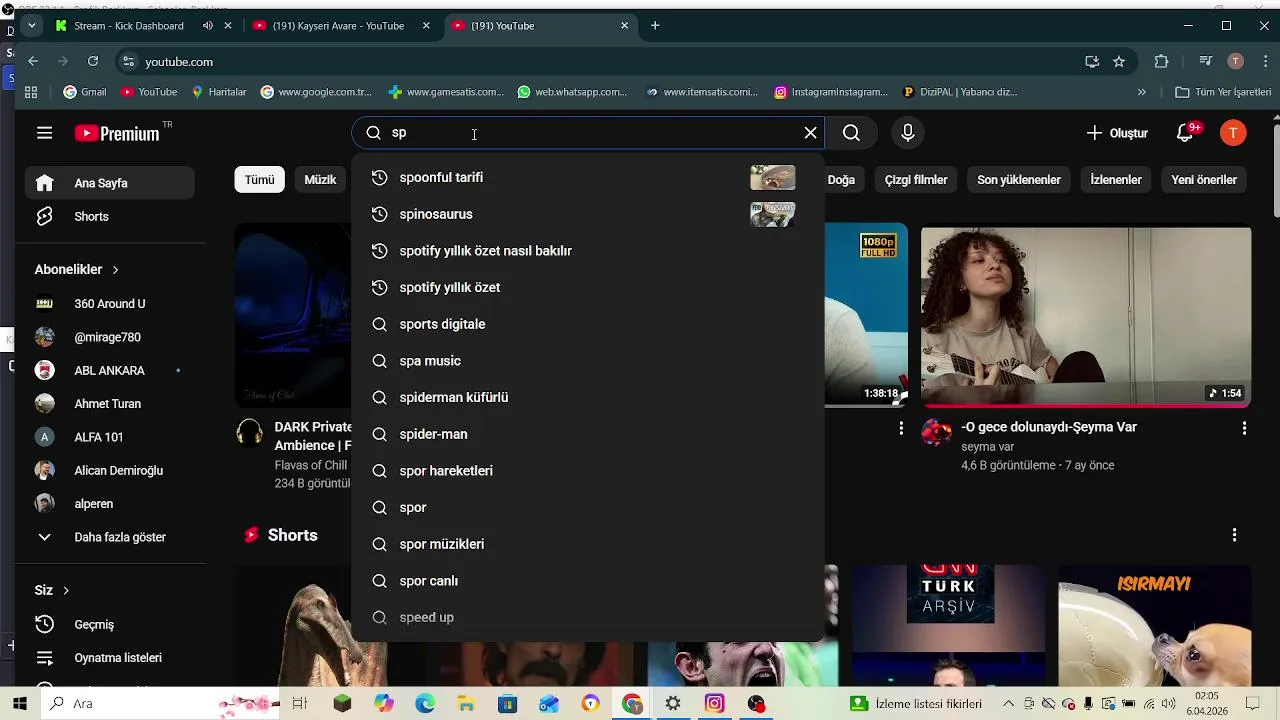1280x720 pixels.
Task: Open the notifications bell
Action: (1187, 133)
